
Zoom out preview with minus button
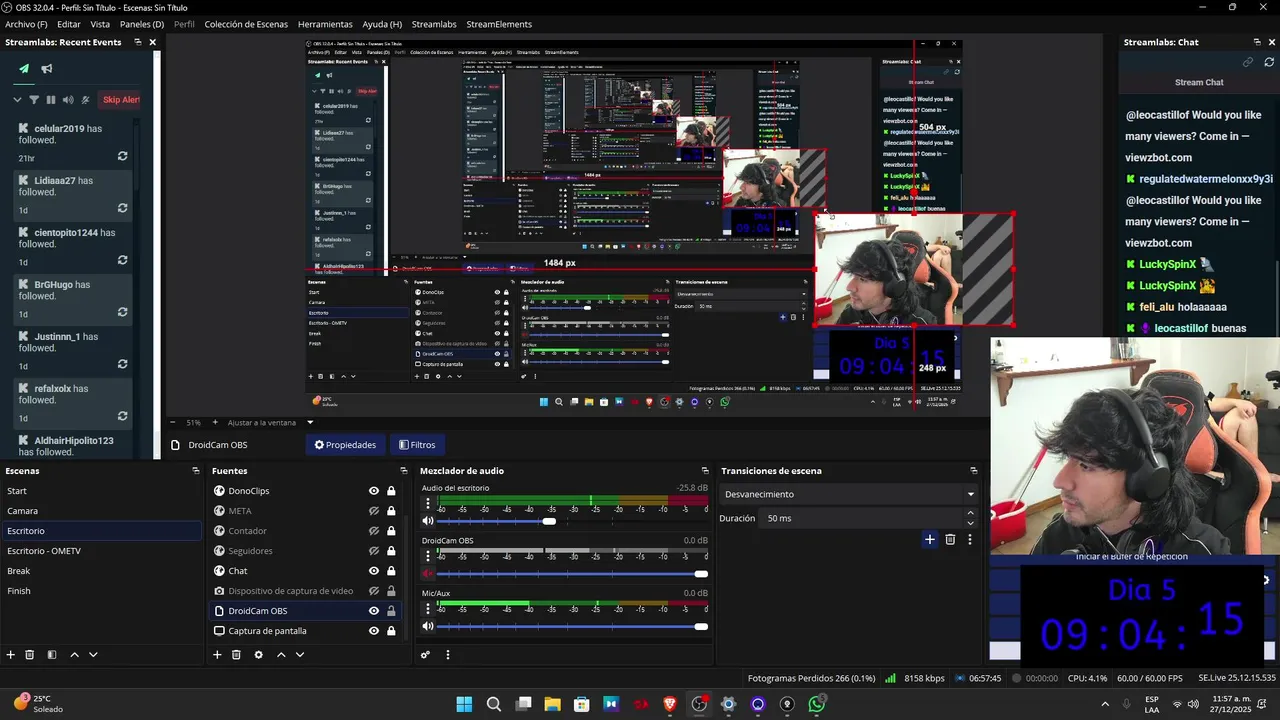(172, 422)
